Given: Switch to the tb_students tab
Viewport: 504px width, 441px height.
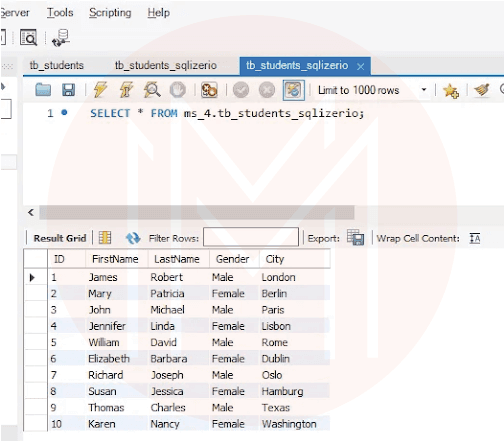Looking at the screenshot, I should (57, 65).
